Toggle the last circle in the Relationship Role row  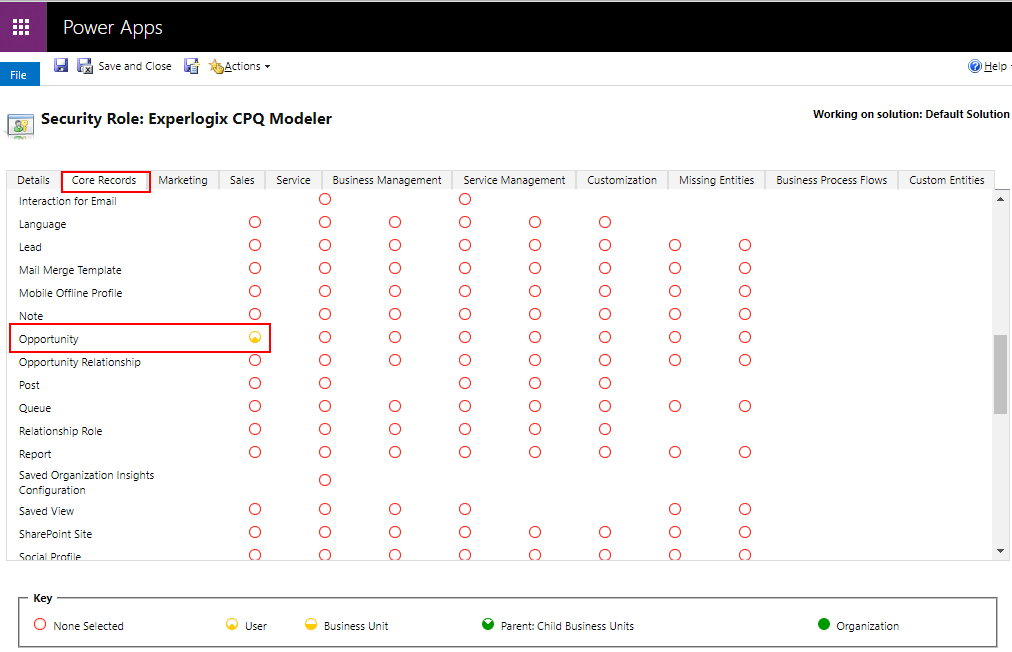(x=605, y=429)
